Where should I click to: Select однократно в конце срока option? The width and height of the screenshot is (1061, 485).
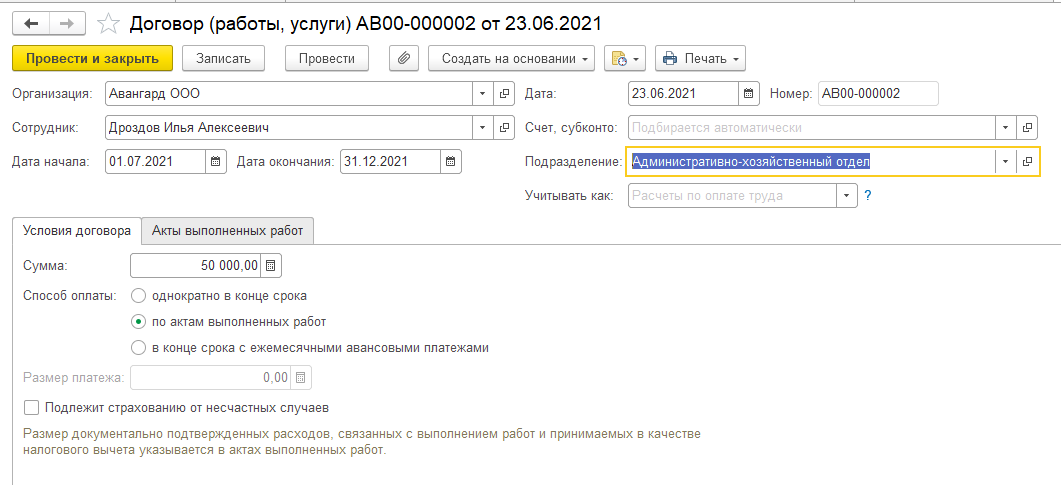[220, 296]
